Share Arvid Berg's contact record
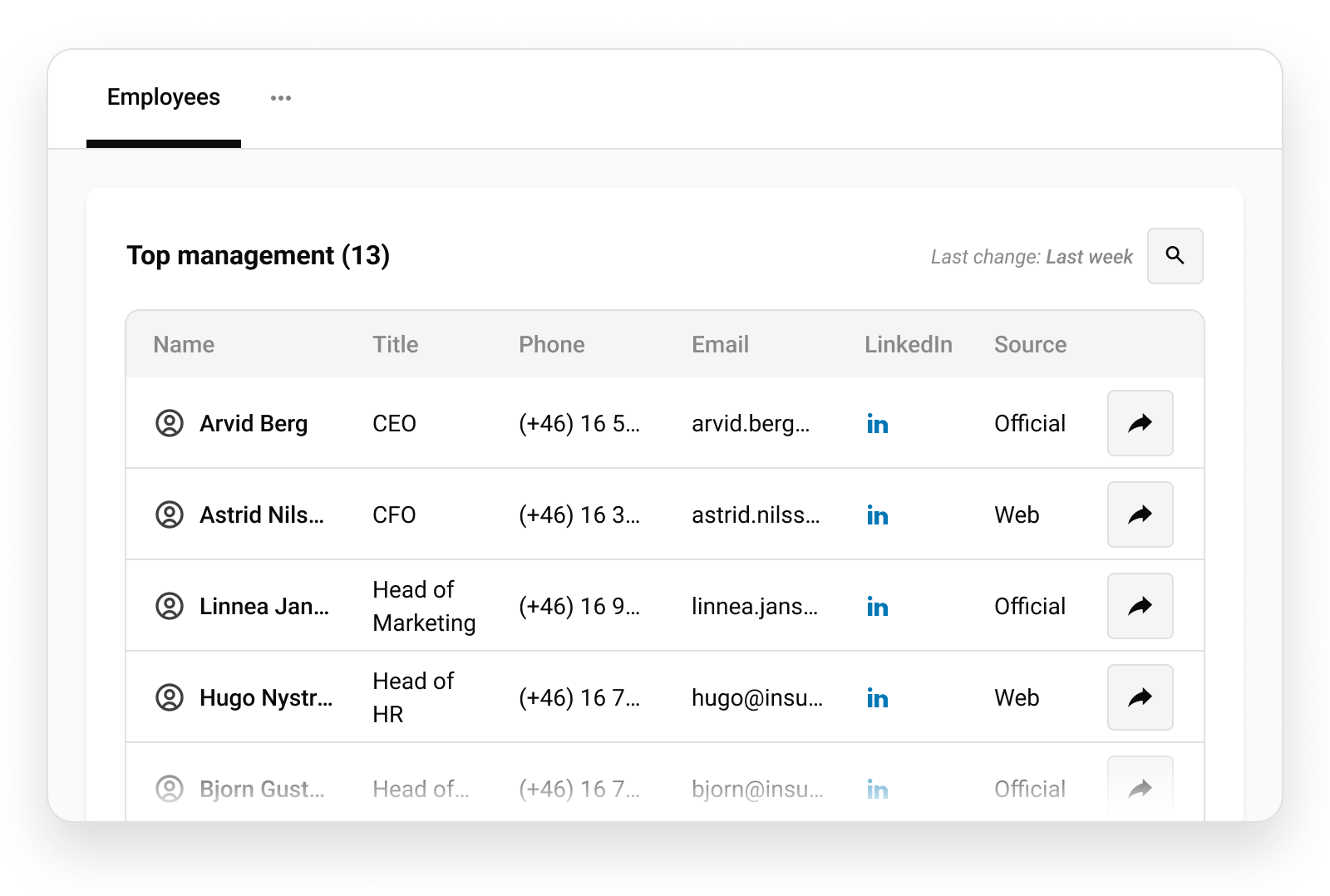Image resolution: width=1330 pixels, height=896 pixels. (x=1139, y=424)
